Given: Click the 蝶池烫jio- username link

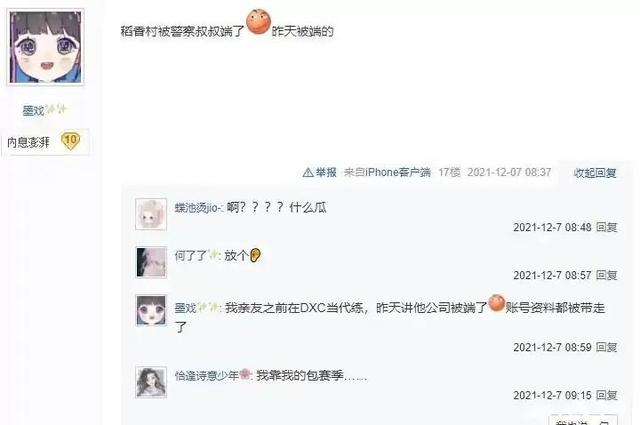Looking at the screenshot, I should pyautogui.click(x=198, y=208).
